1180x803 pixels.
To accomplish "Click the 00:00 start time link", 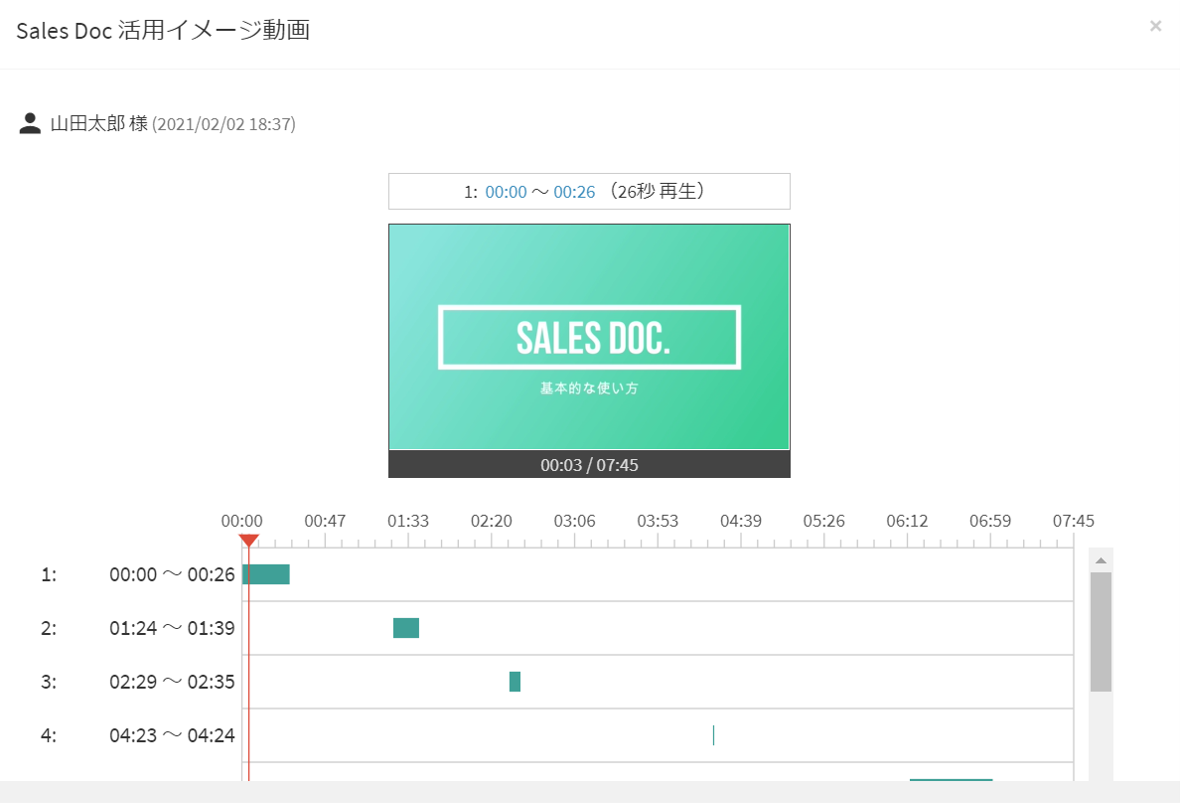I will [x=505, y=192].
